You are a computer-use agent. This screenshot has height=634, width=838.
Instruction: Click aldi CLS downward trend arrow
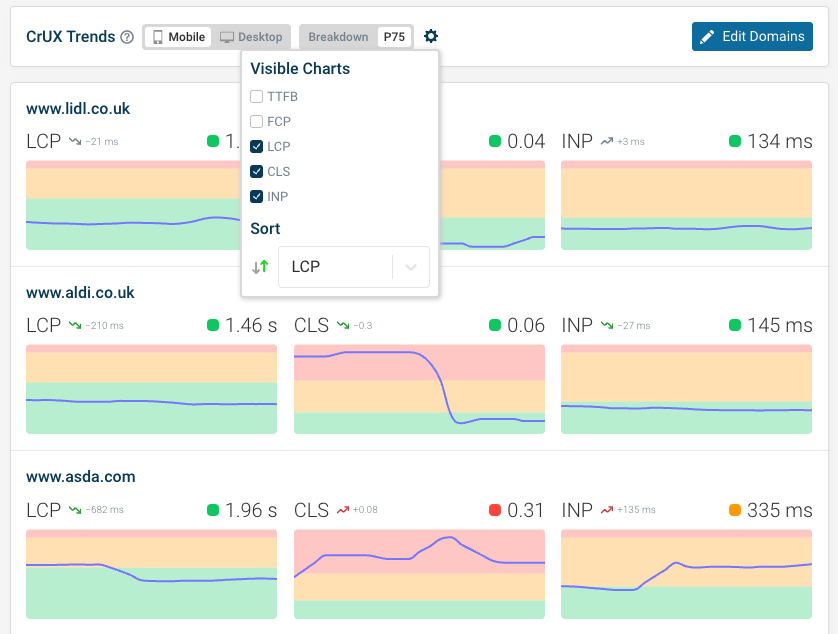(x=343, y=326)
